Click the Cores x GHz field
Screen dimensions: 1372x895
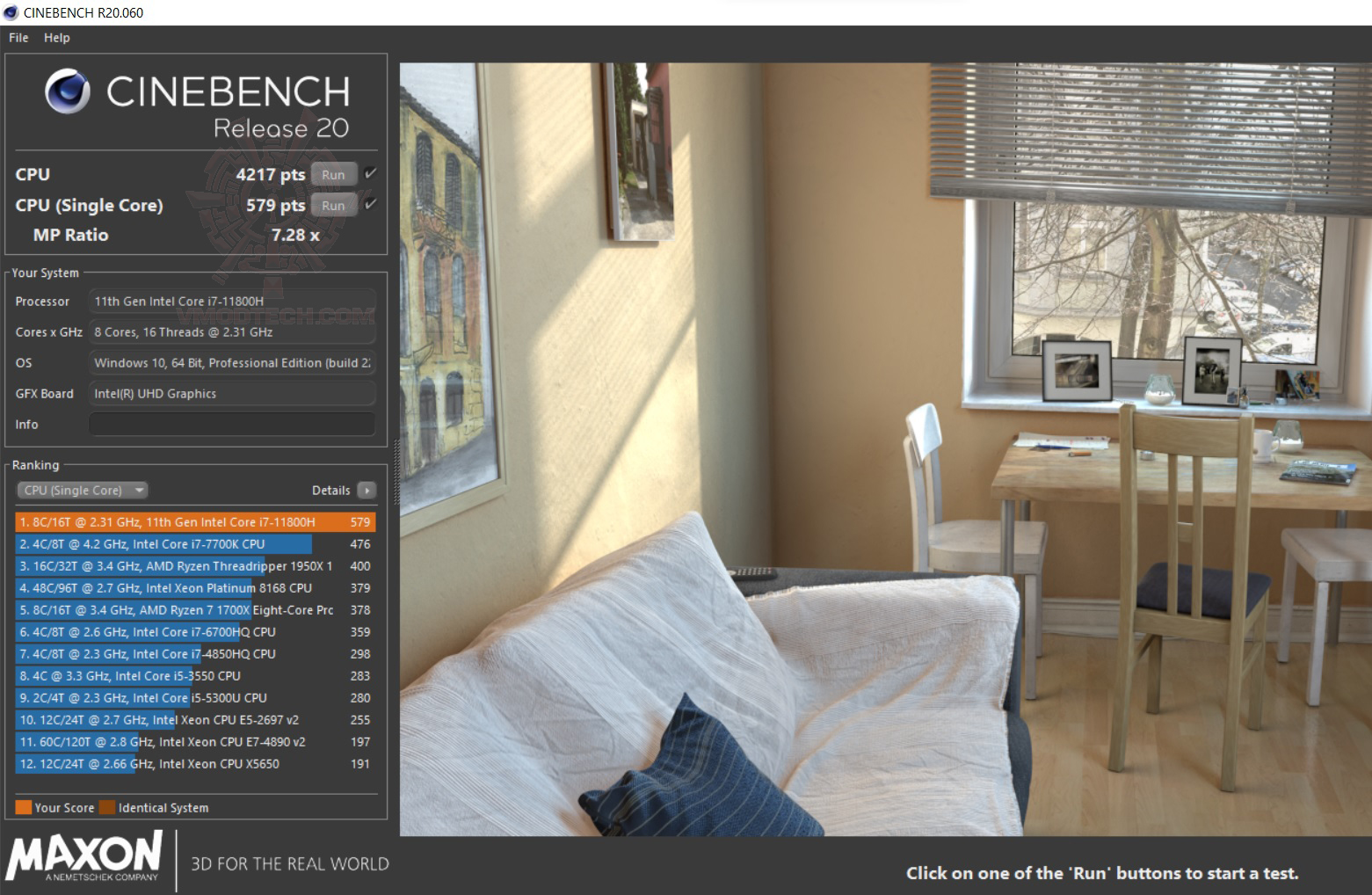point(232,331)
